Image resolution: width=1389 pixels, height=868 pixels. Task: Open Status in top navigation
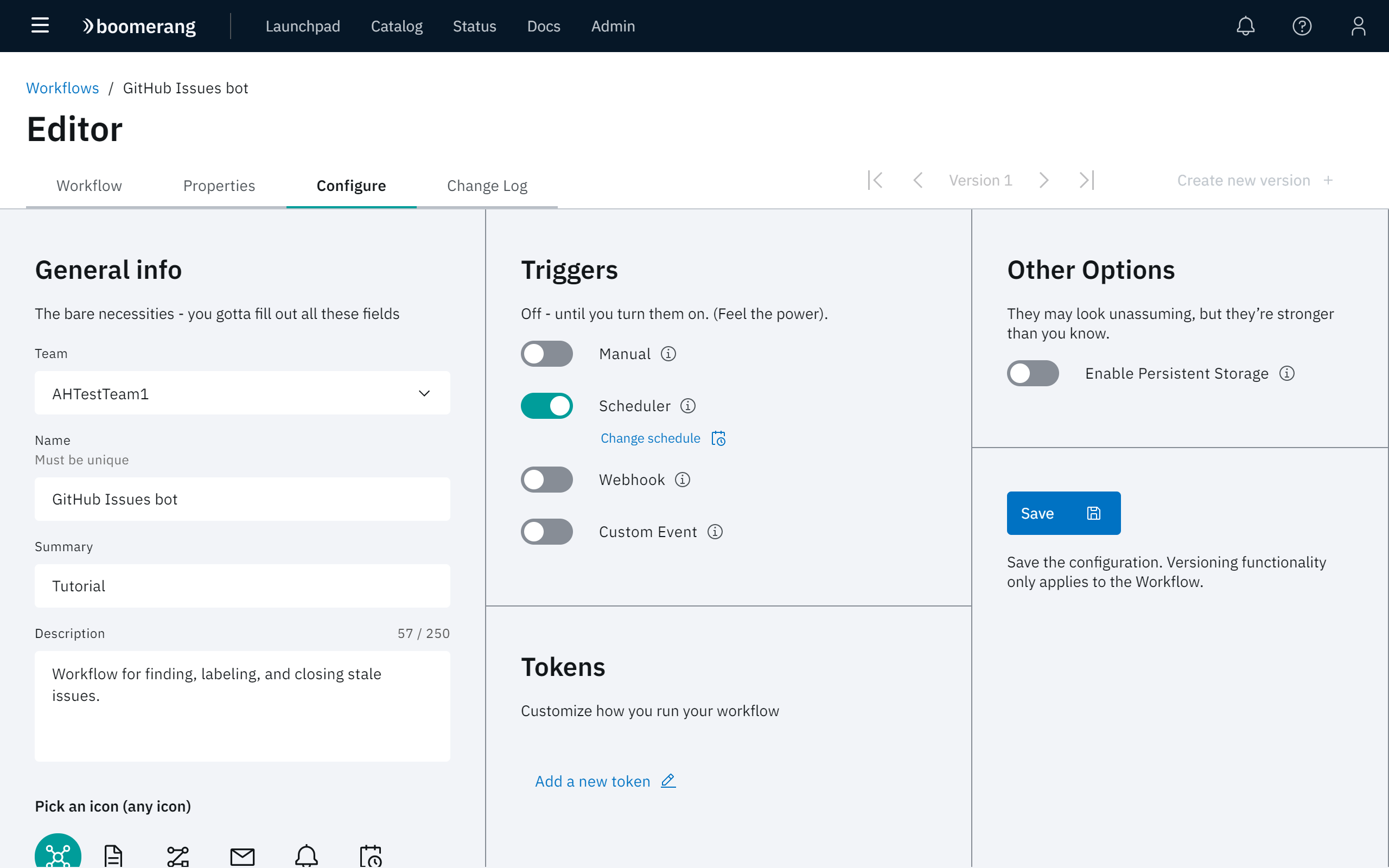[474, 26]
